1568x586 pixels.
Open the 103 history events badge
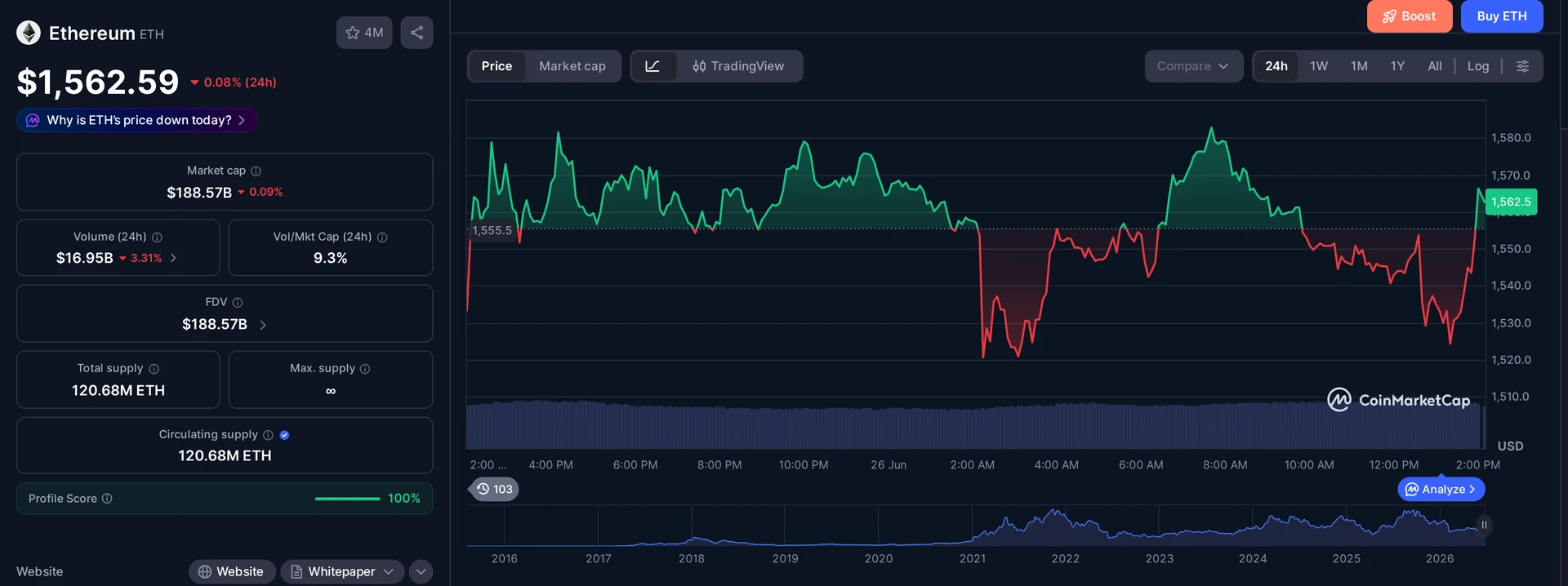(495, 489)
